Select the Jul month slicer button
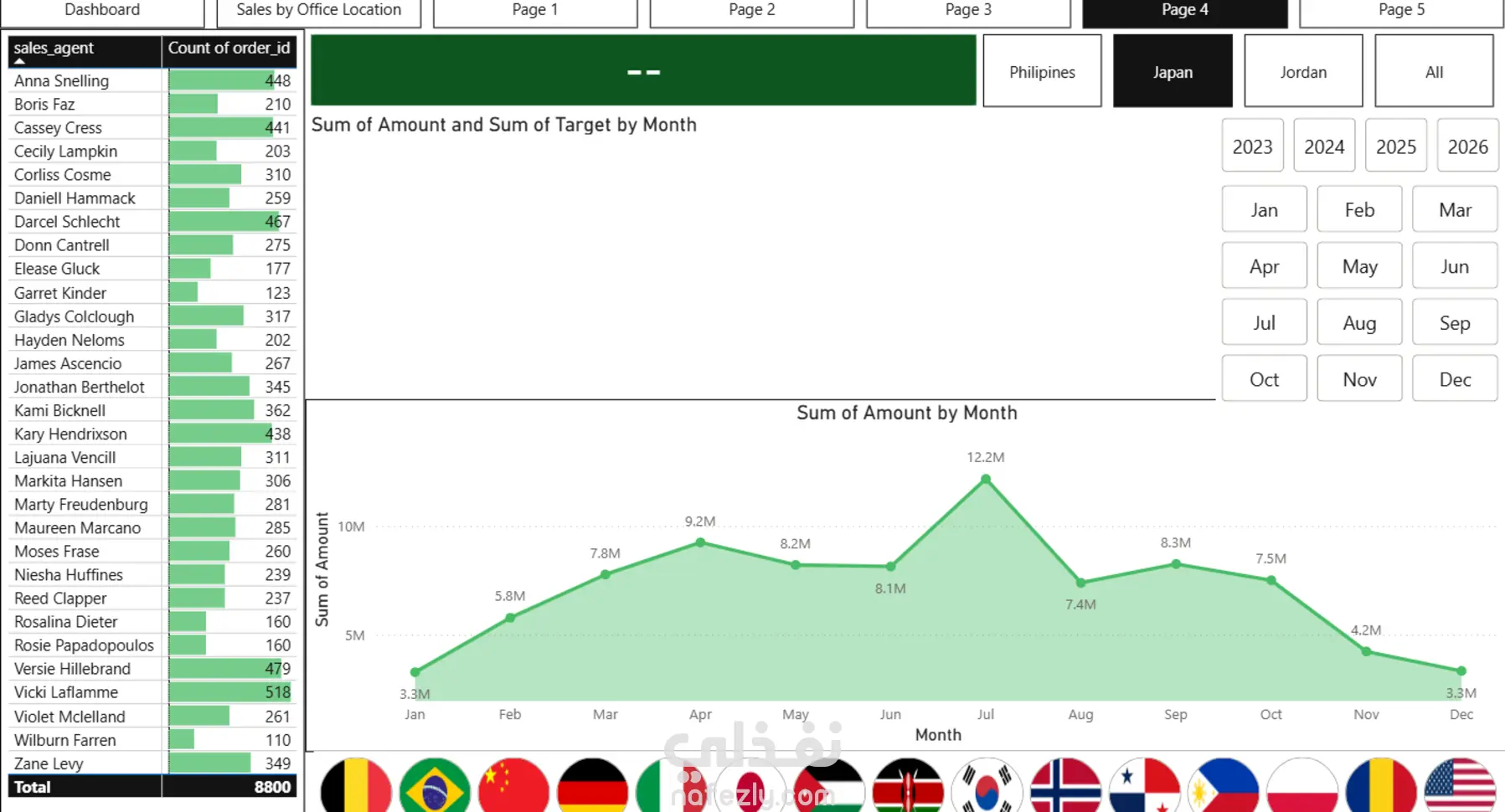1505x812 pixels. point(1265,322)
